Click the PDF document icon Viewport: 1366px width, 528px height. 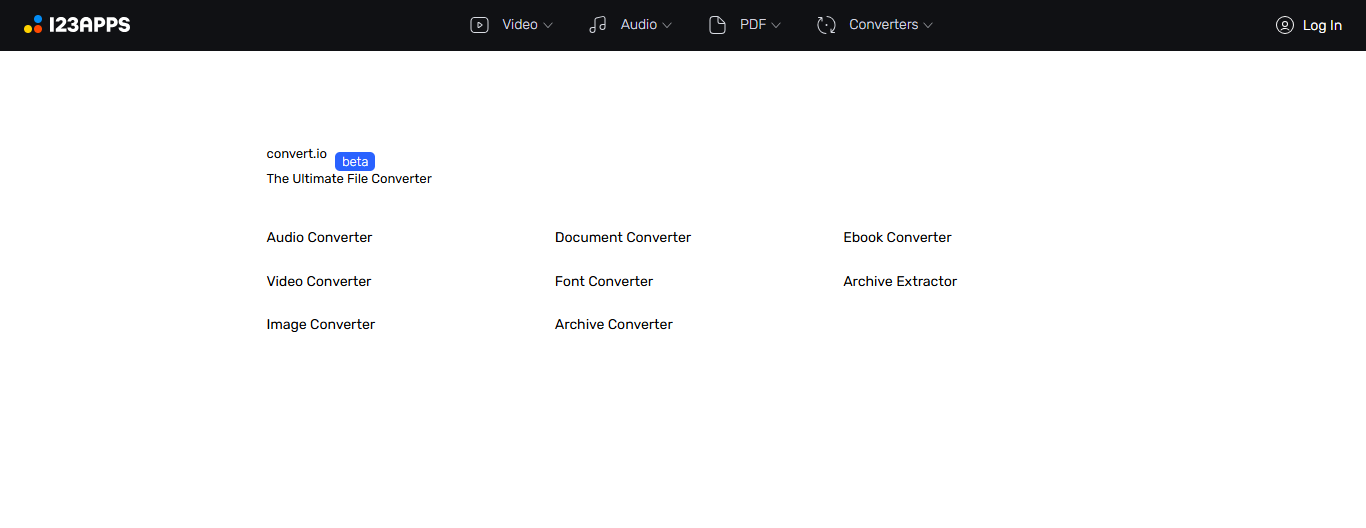(717, 25)
